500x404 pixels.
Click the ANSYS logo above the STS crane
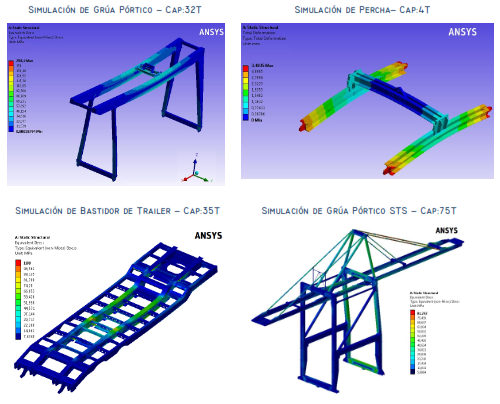point(447,231)
